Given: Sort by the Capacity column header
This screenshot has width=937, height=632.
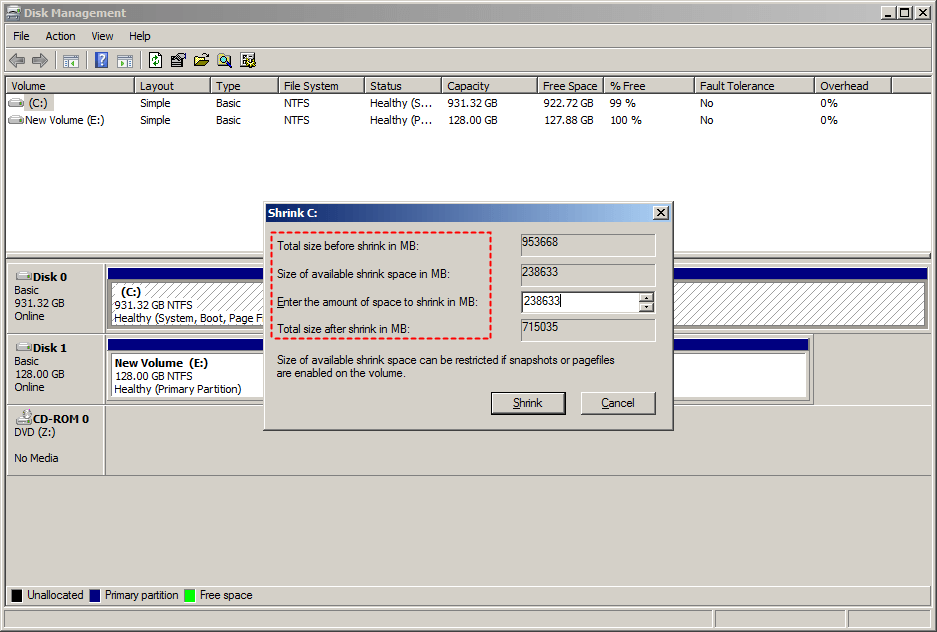Looking at the screenshot, I should click(489, 86).
